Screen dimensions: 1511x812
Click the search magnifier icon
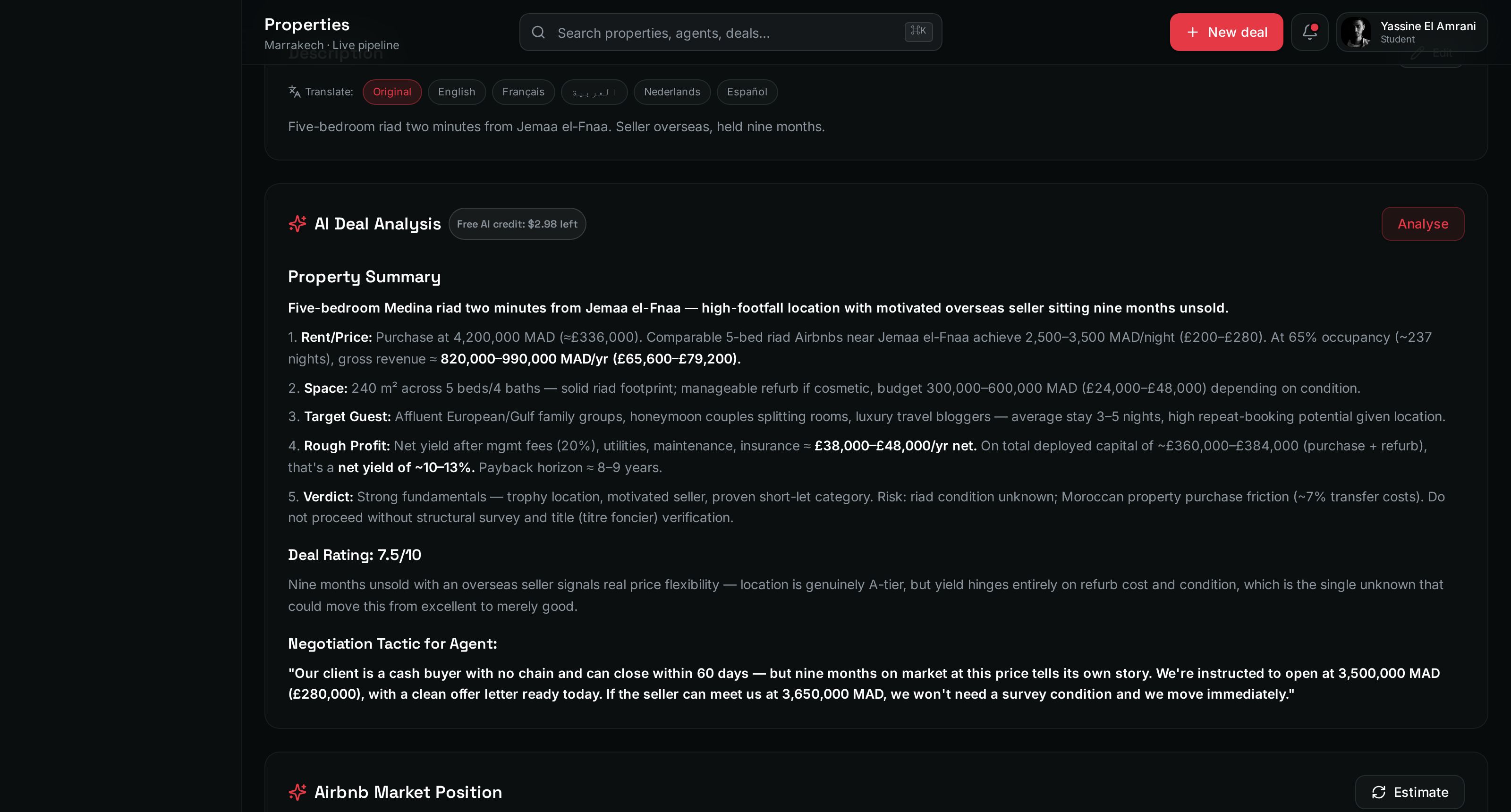538,32
